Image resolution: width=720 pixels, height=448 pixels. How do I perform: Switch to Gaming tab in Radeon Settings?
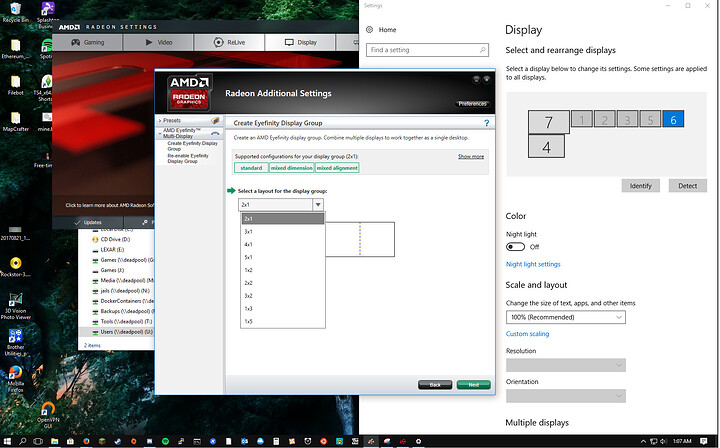click(88, 42)
